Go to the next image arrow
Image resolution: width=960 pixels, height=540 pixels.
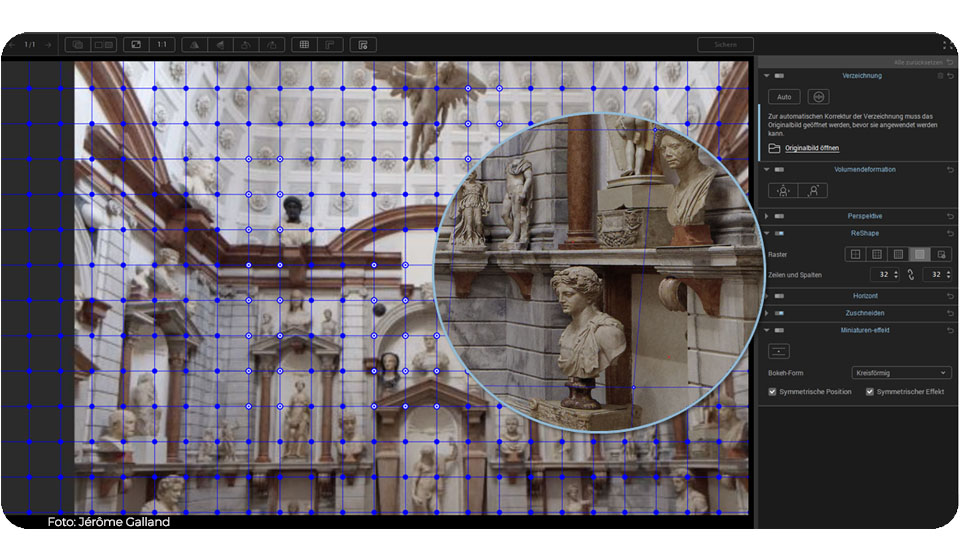pos(48,45)
